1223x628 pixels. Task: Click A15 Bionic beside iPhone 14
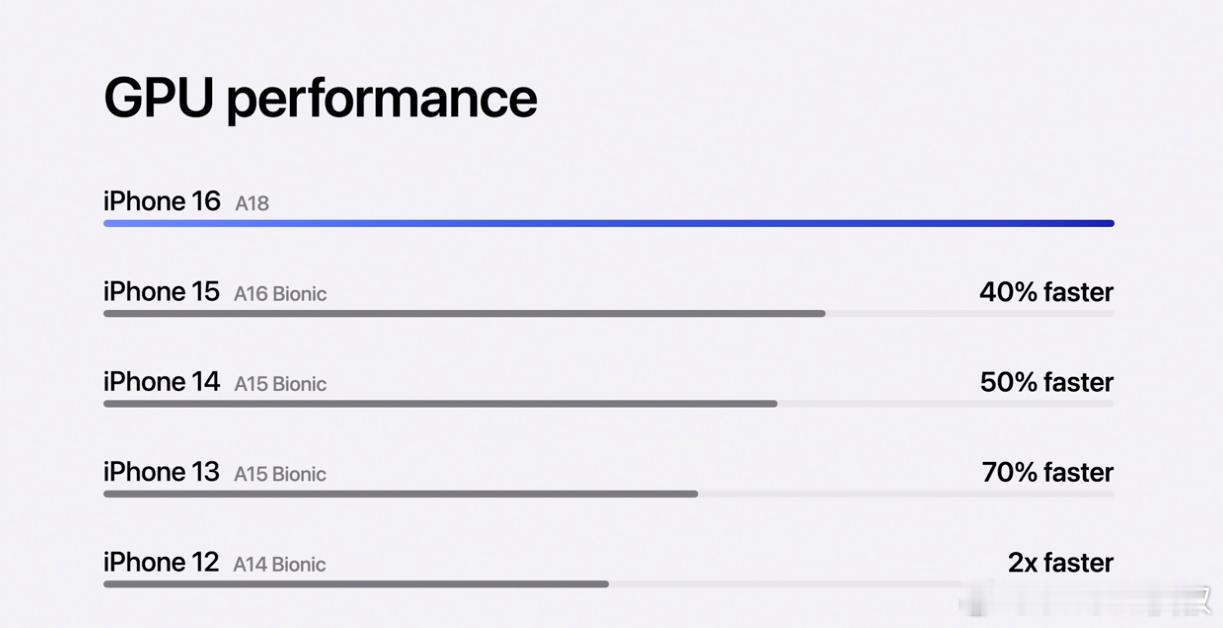tap(280, 384)
